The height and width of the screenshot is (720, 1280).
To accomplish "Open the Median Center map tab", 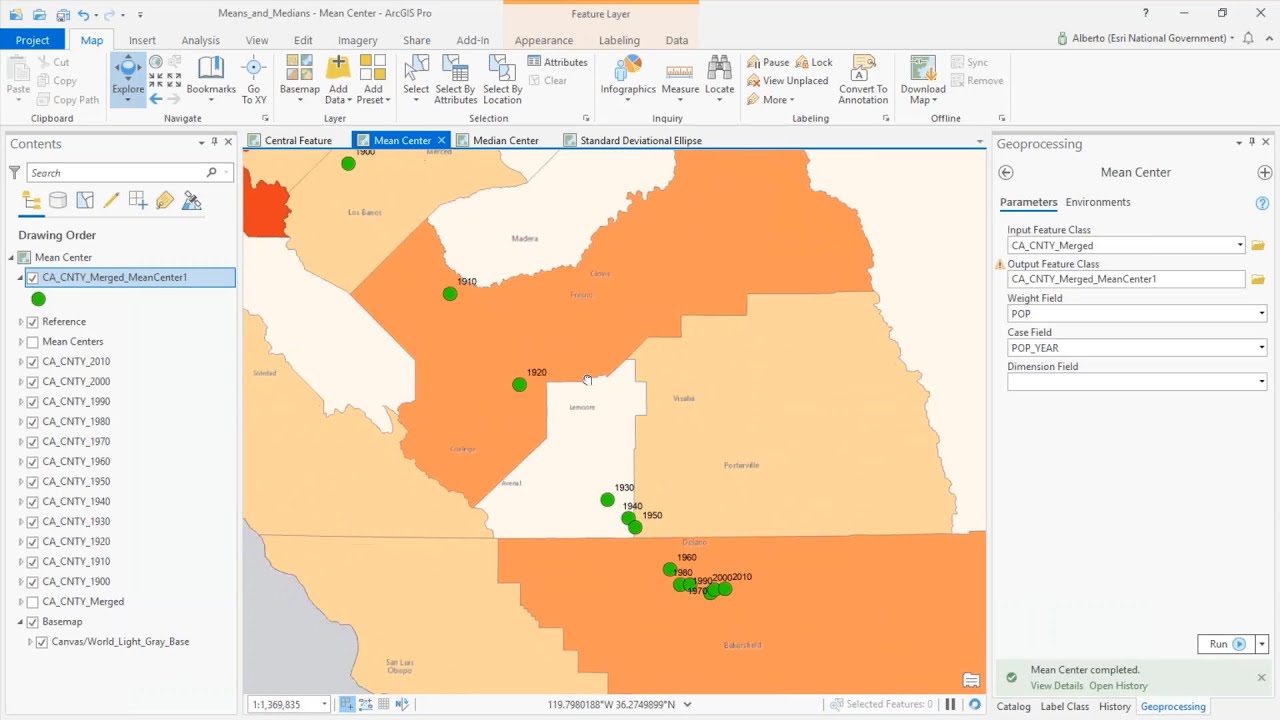I will coord(505,141).
